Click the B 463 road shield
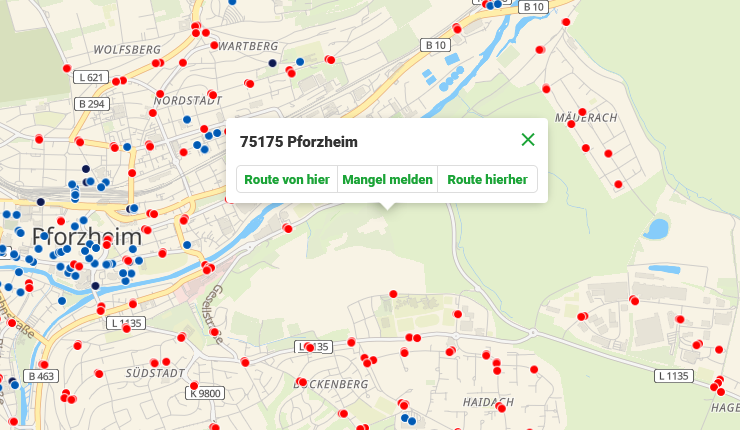Screen dimensions: 740x430 coord(43,376)
